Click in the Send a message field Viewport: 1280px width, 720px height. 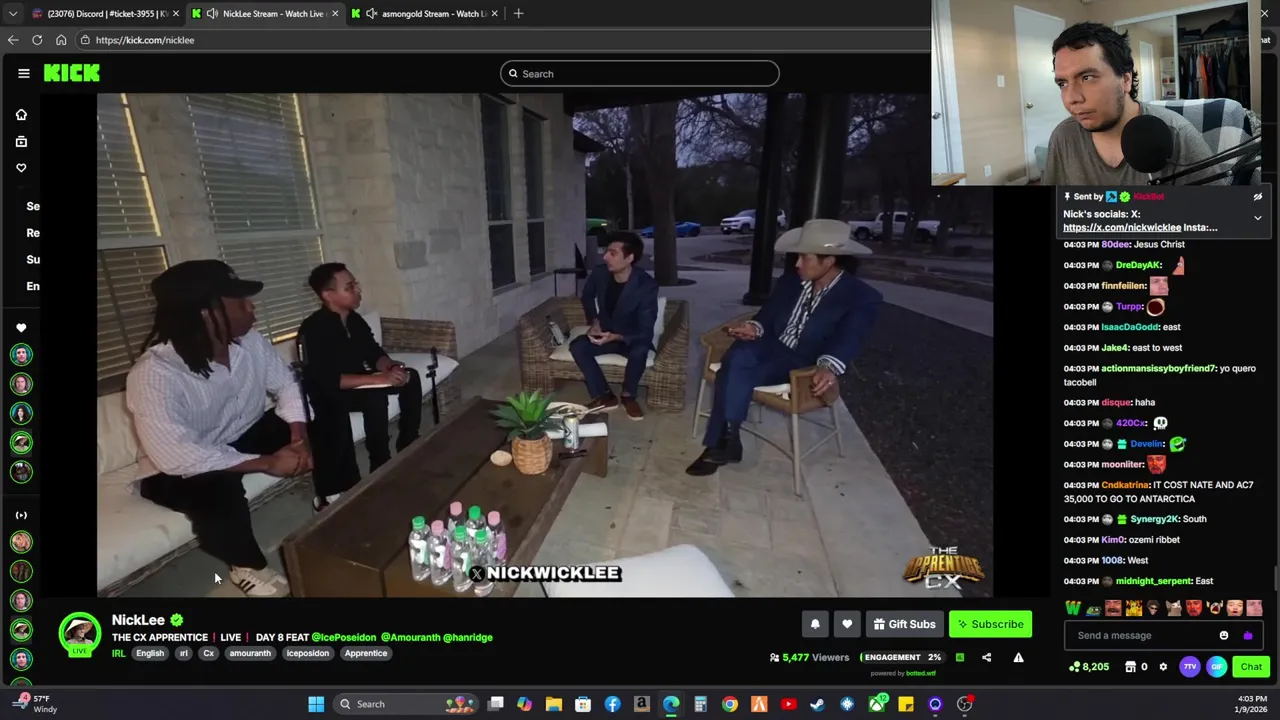click(1140, 635)
